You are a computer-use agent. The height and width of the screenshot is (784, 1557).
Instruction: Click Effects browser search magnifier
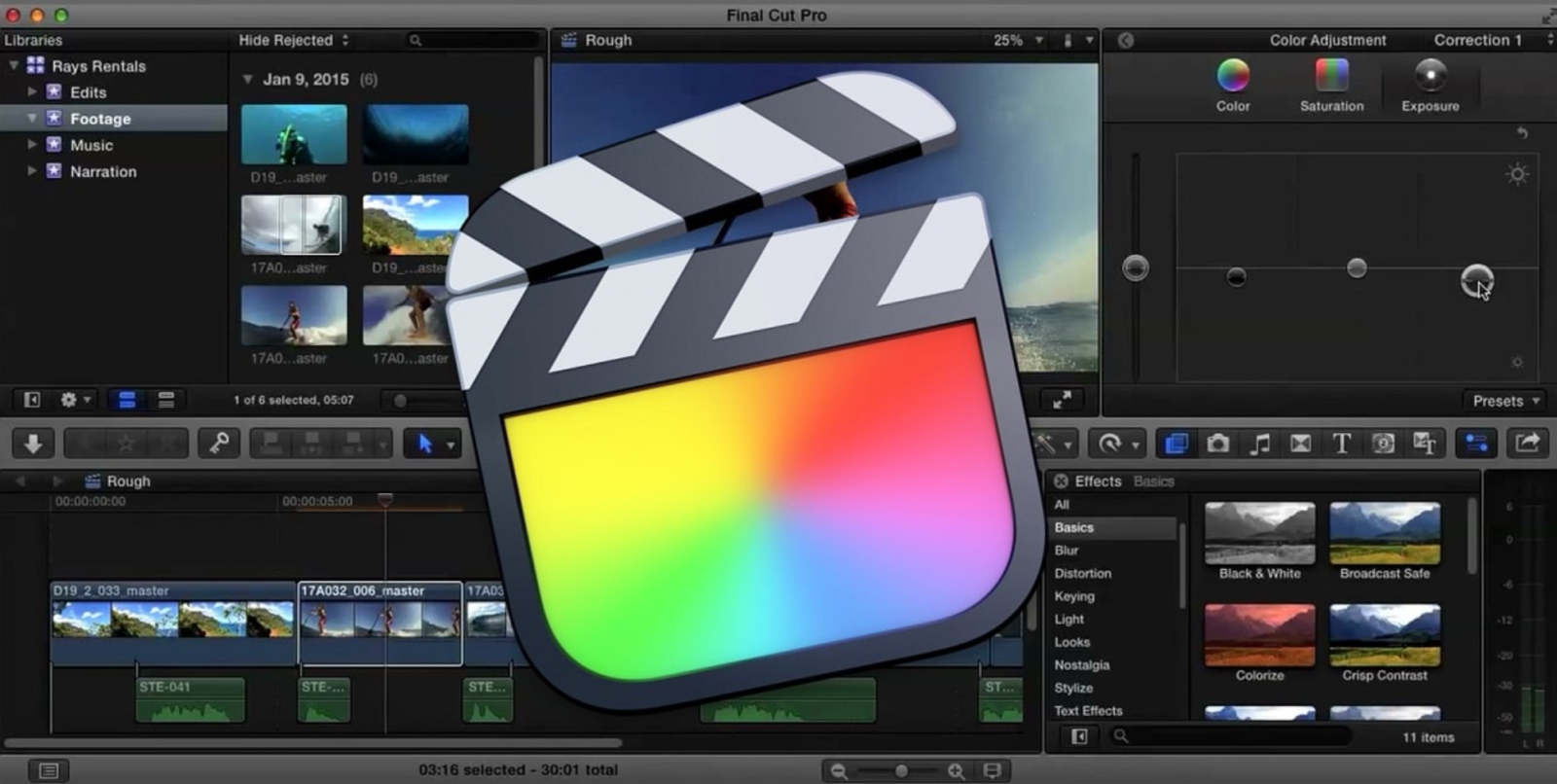1121,736
